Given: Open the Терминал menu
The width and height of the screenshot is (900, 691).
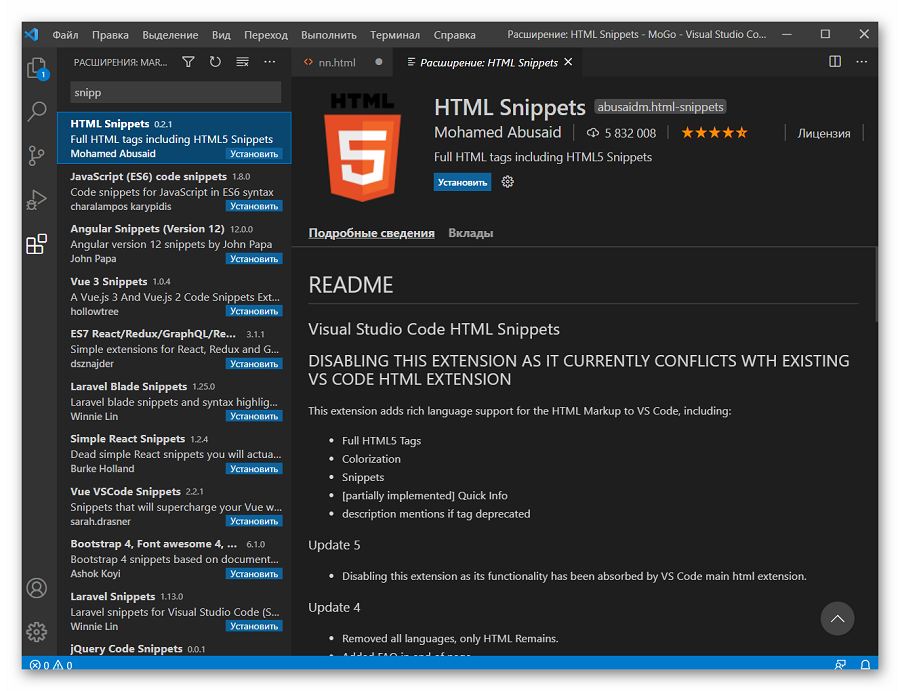Looking at the screenshot, I should (x=395, y=35).
